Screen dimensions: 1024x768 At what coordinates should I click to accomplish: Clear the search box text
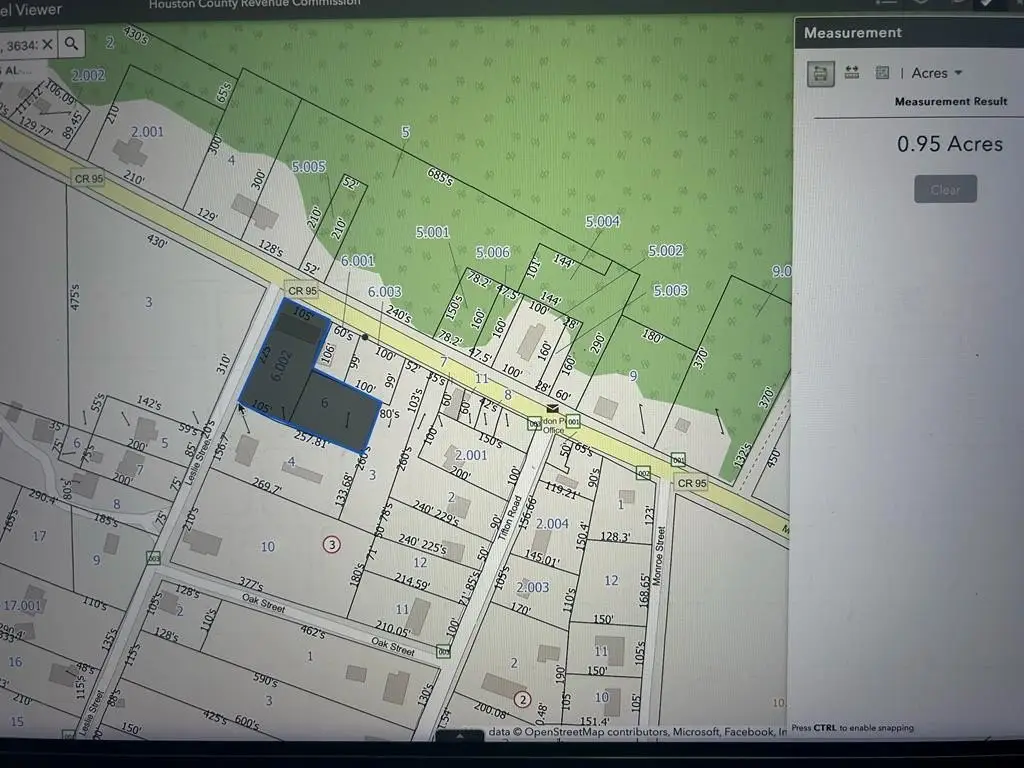point(47,44)
